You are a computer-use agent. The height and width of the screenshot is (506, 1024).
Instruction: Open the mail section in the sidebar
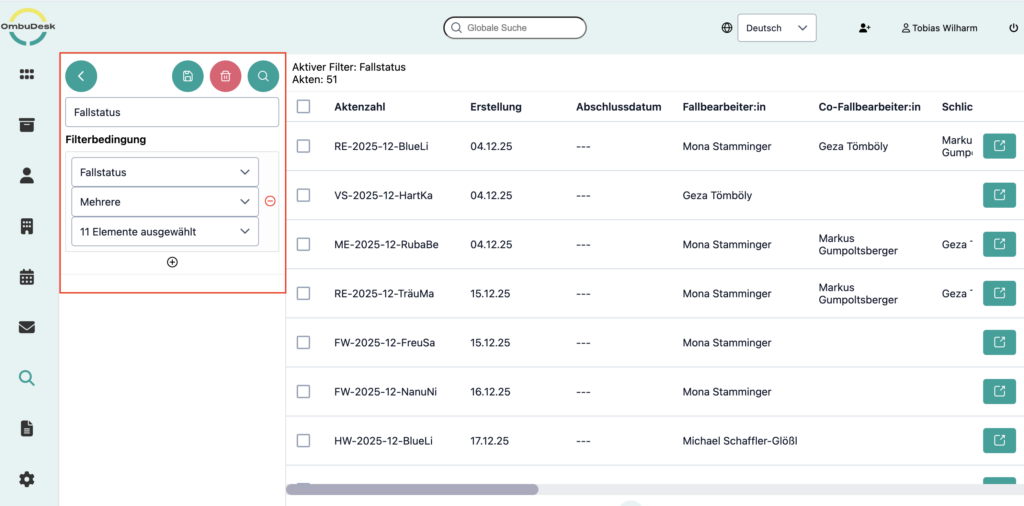27,327
